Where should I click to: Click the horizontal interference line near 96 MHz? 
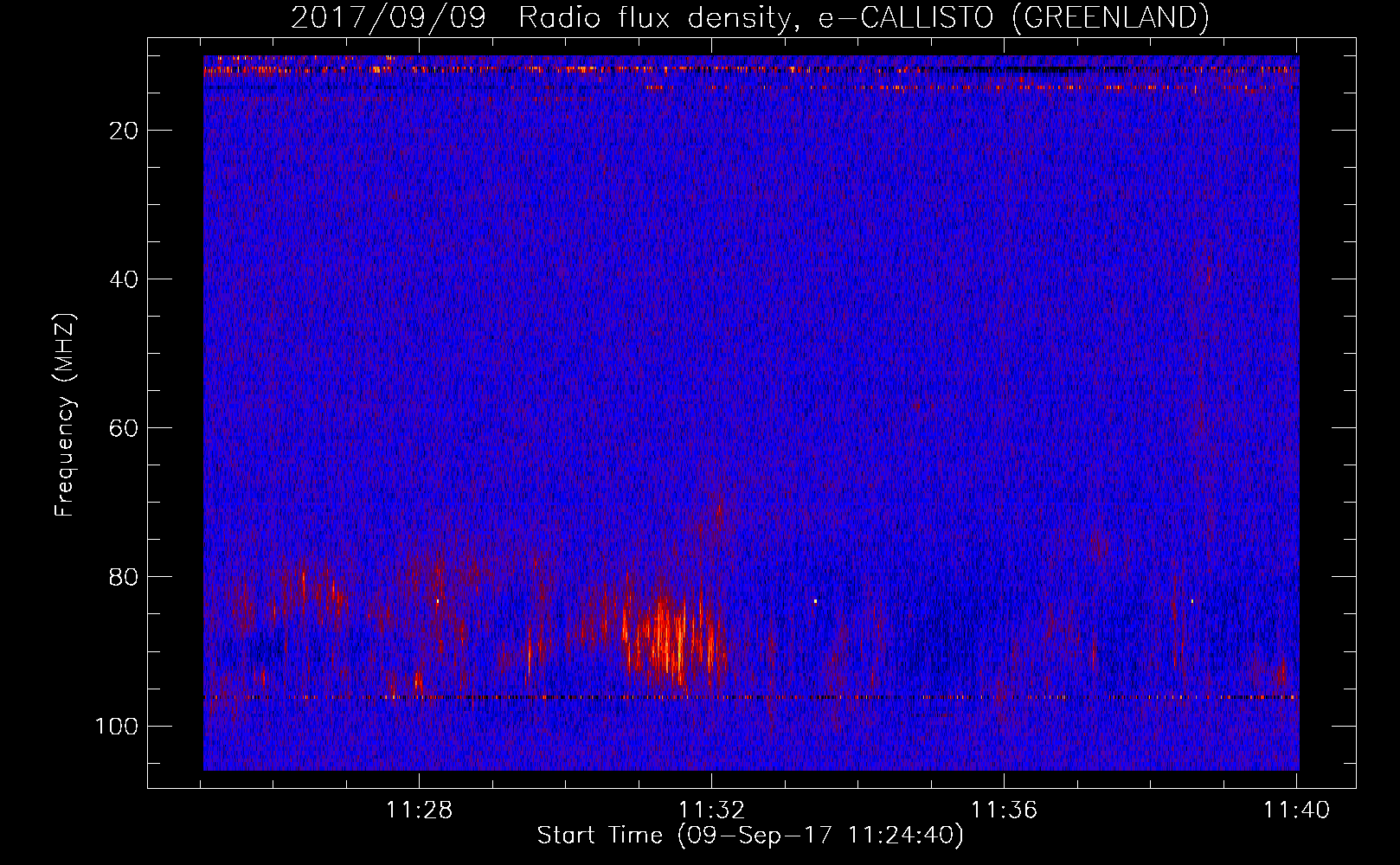tap(751, 696)
